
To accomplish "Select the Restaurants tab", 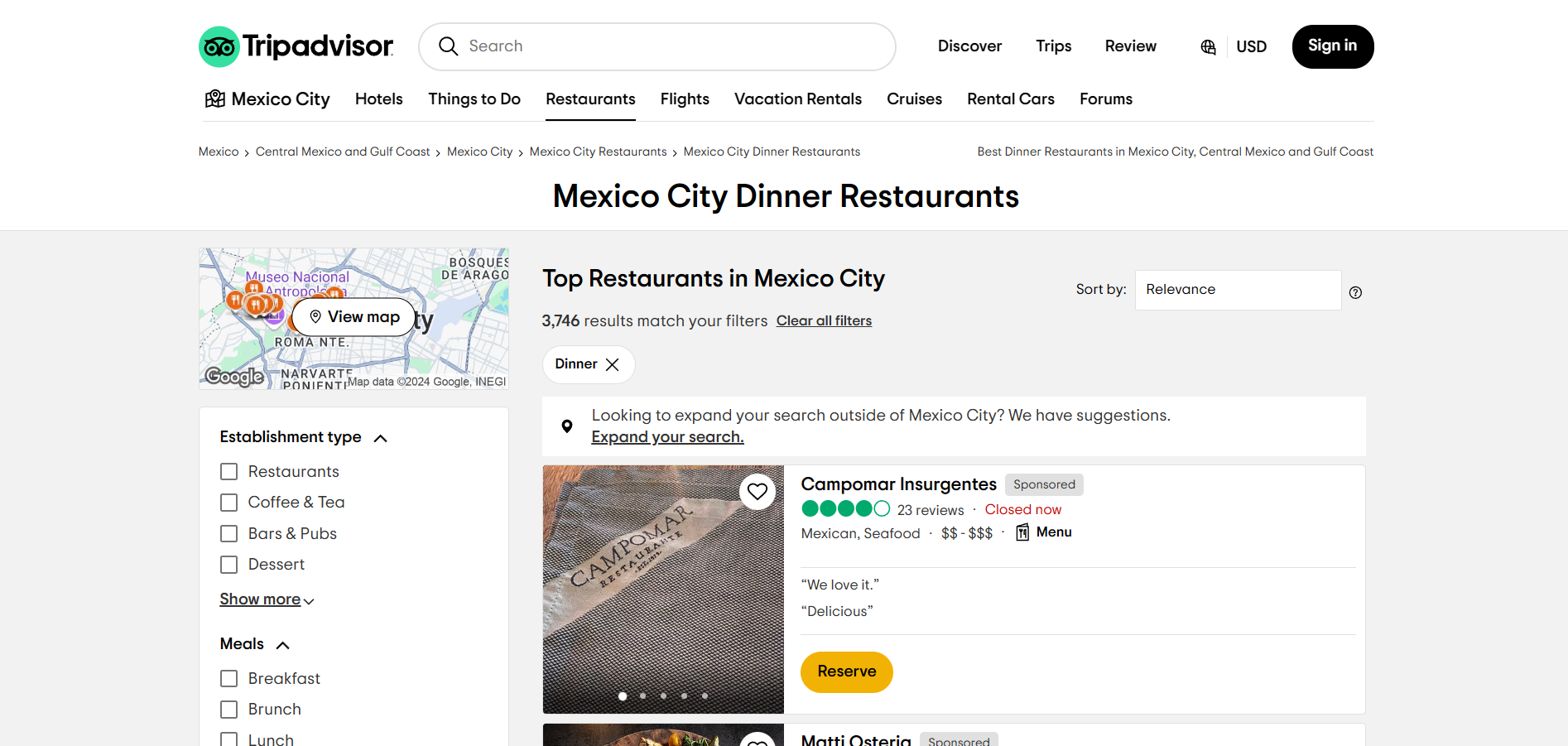I will pyautogui.click(x=590, y=99).
